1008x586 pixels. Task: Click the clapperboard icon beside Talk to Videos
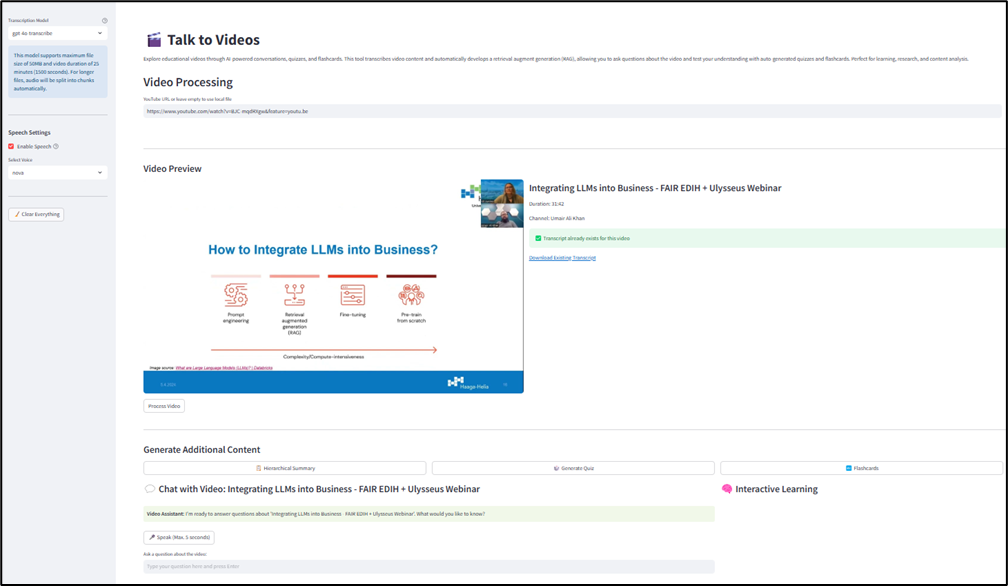[154, 40]
